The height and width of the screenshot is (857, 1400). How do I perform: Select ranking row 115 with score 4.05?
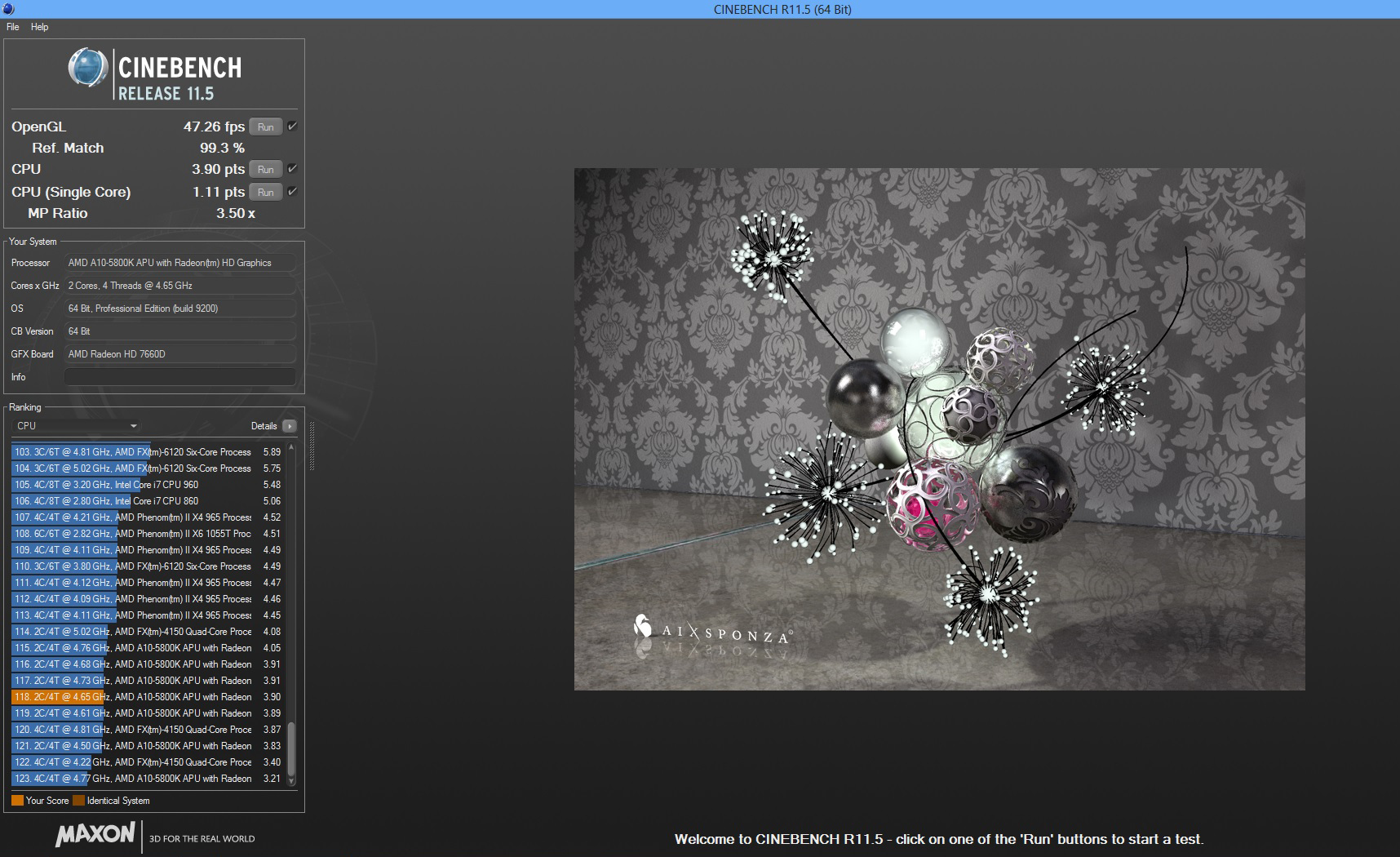pyautogui.click(x=148, y=648)
